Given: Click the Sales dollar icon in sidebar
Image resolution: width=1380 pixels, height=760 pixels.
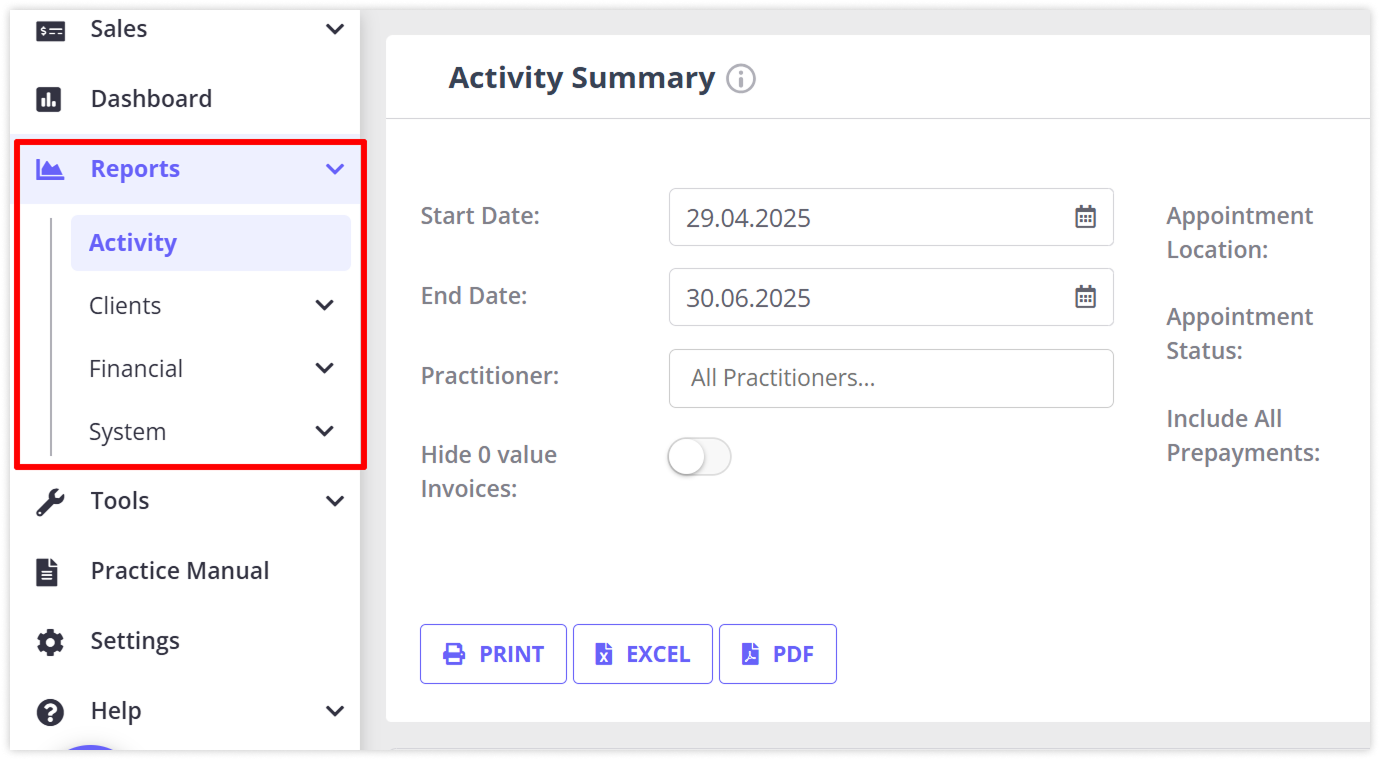Looking at the screenshot, I should point(50,31).
